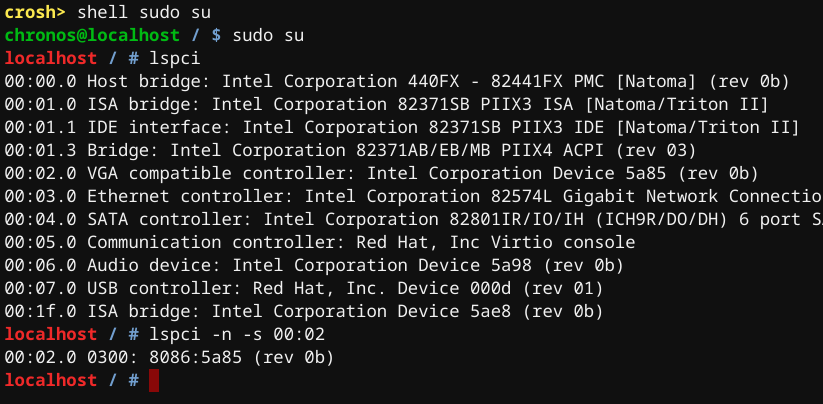
Task: Click the VGA compatible controller 5a85 line
Action: click(382, 173)
